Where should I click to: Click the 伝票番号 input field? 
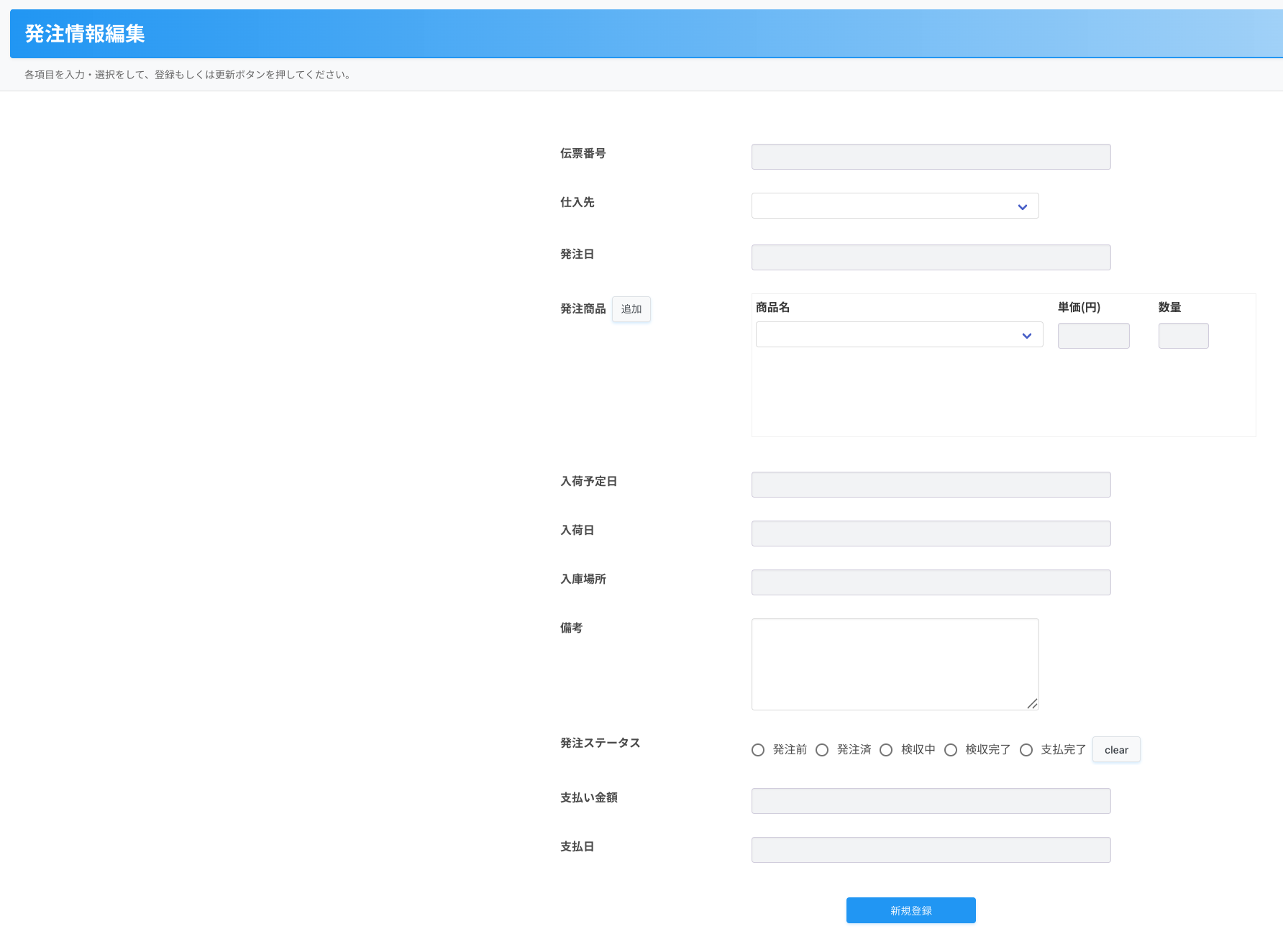click(931, 157)
